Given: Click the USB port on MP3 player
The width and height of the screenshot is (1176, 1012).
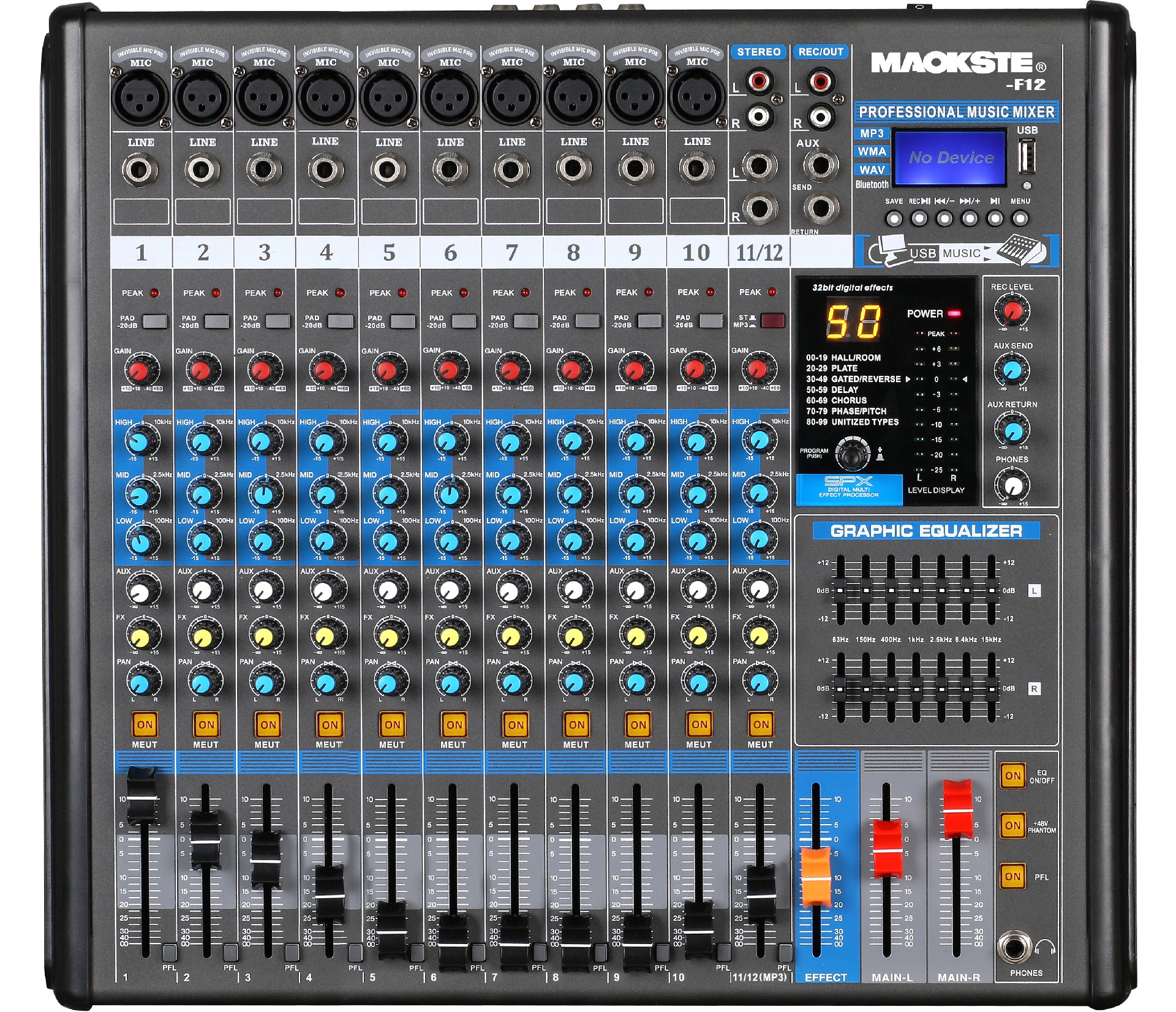Looking at the screenshot, I should point(1027,156).
